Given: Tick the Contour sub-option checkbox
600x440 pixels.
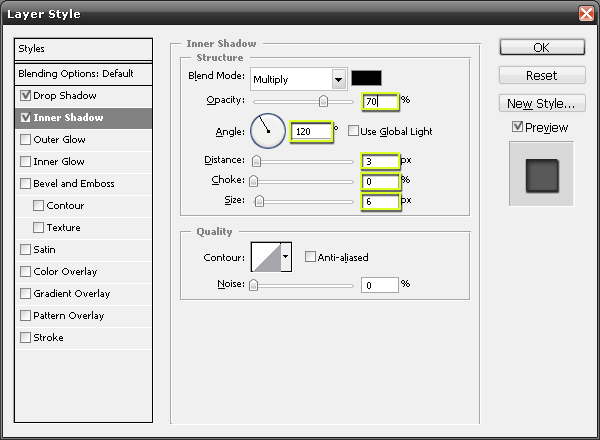Looking at the screenshot, I should [x=38, y=205].
